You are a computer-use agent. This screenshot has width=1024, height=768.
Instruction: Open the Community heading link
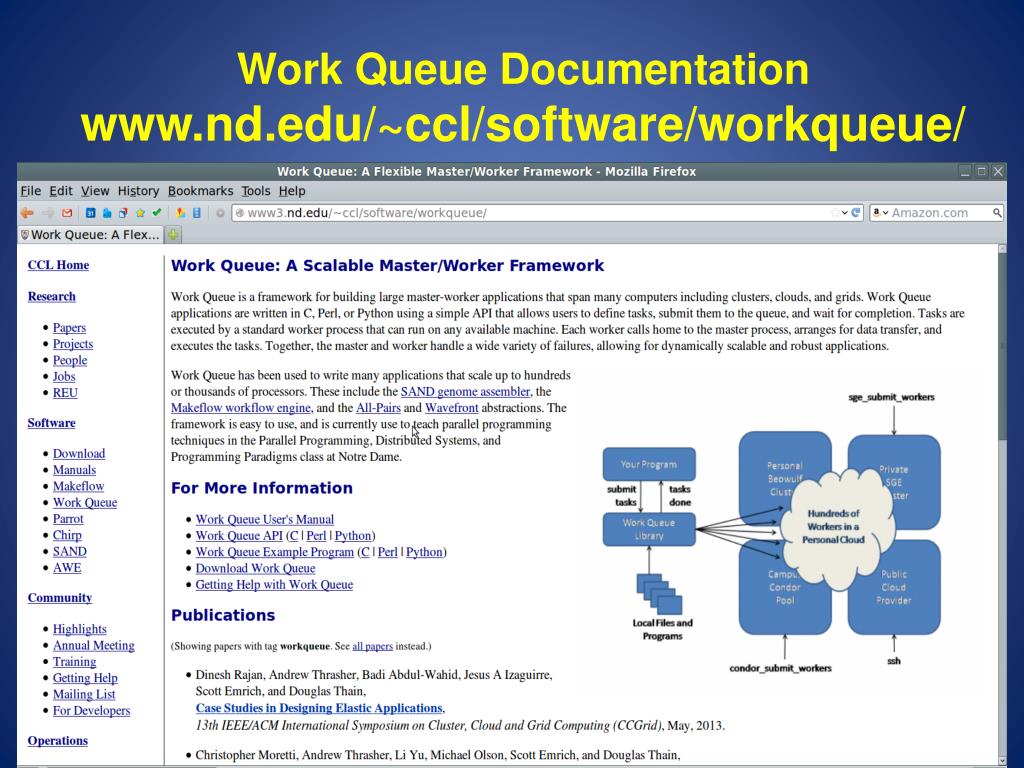[59, 598]
